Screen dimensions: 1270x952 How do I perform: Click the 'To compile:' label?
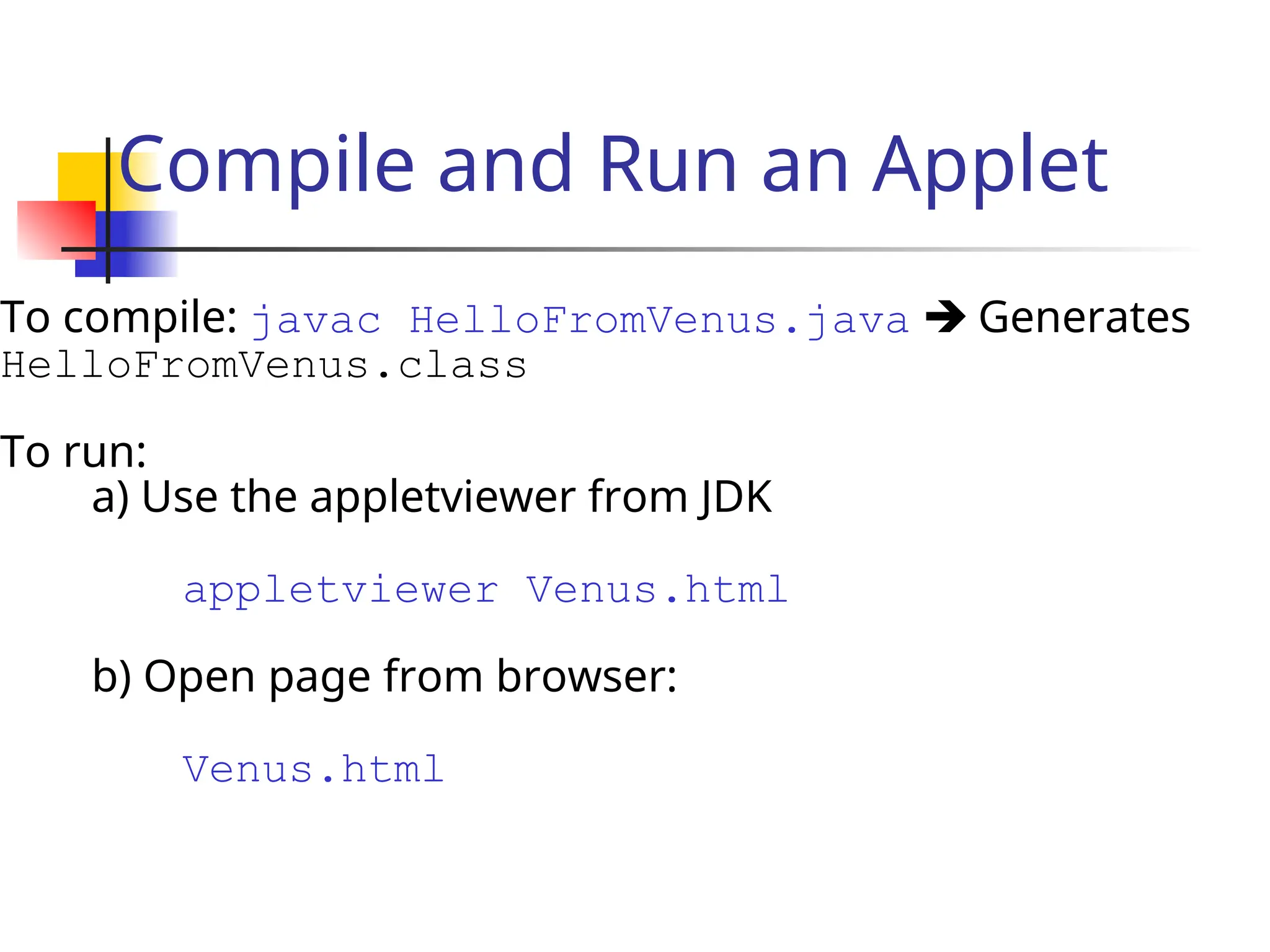click(x=118, y=317)
